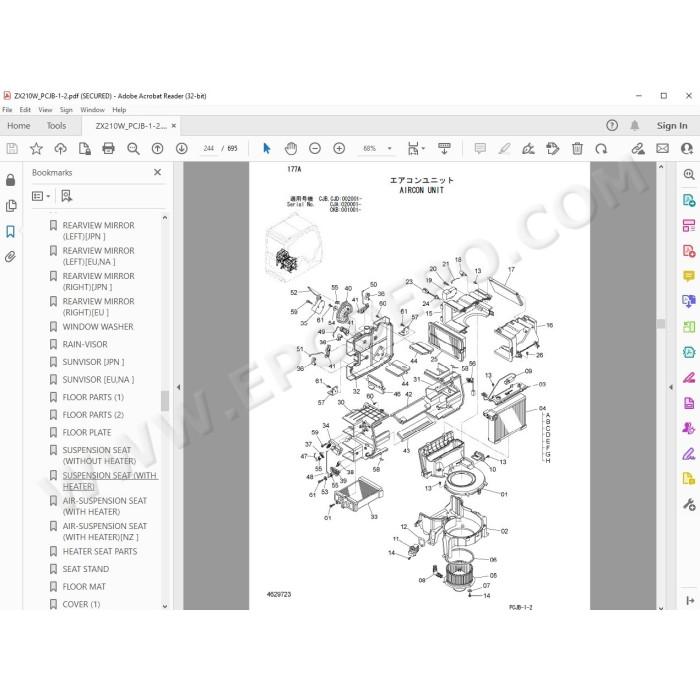700x700 pixels.
Task: Open HEATER SEAT PARTS bookmark
Action: (100, 551)
